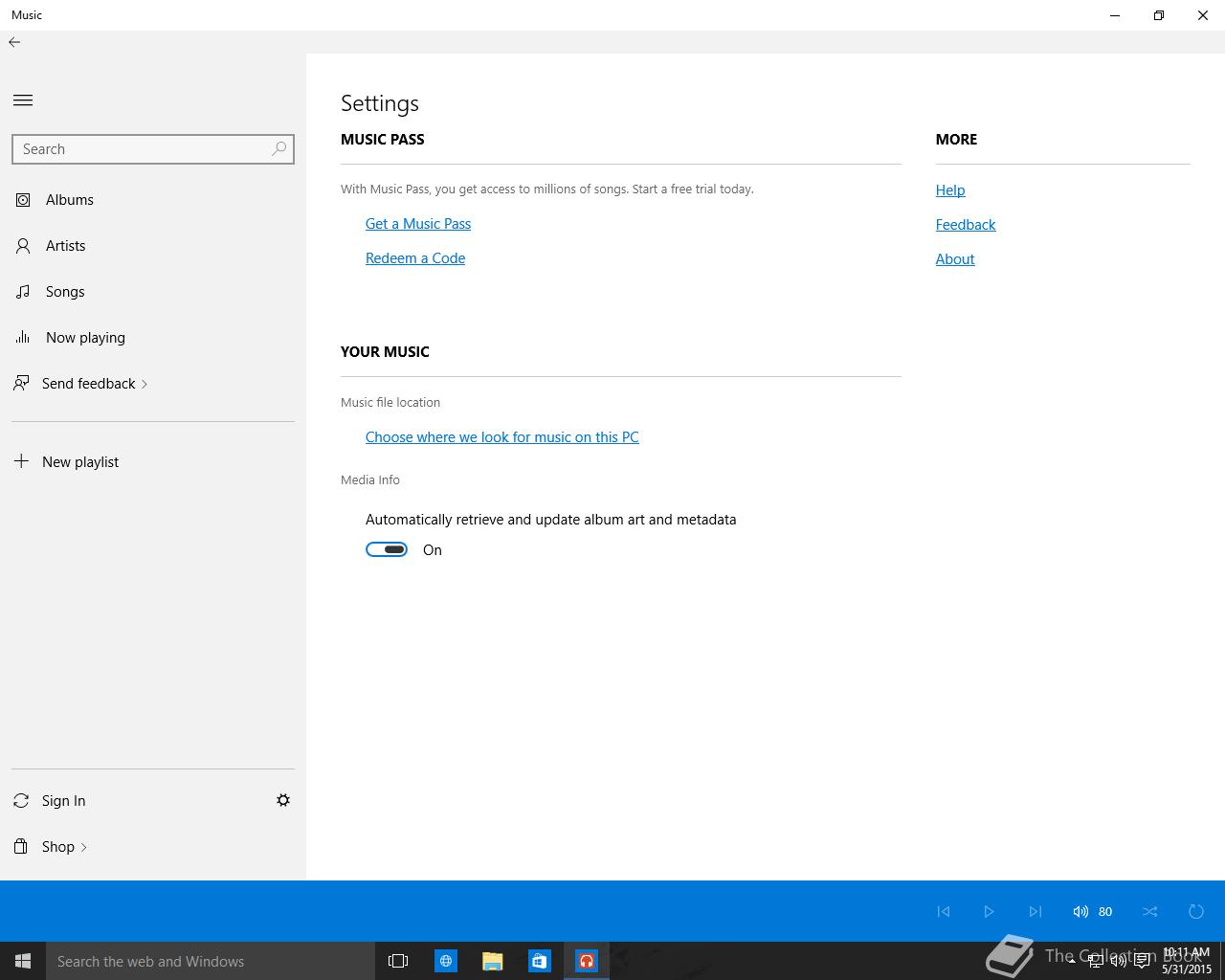
Task: Skip to the next track
Action: (x=1035, y=912)
